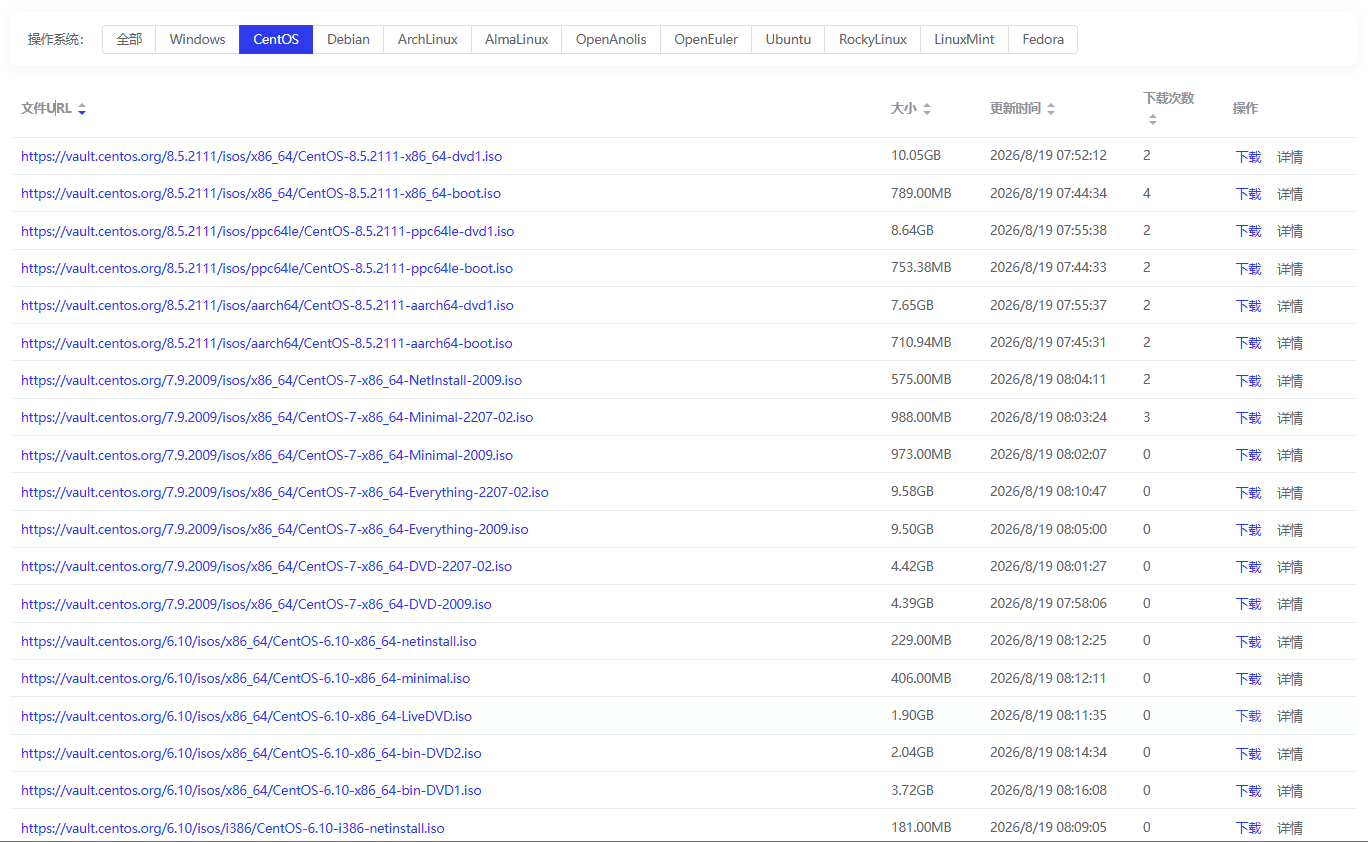Screen dimensions: 1368x842
Task: Click the sort arrows beside 大小
Action: pos(927,109)
